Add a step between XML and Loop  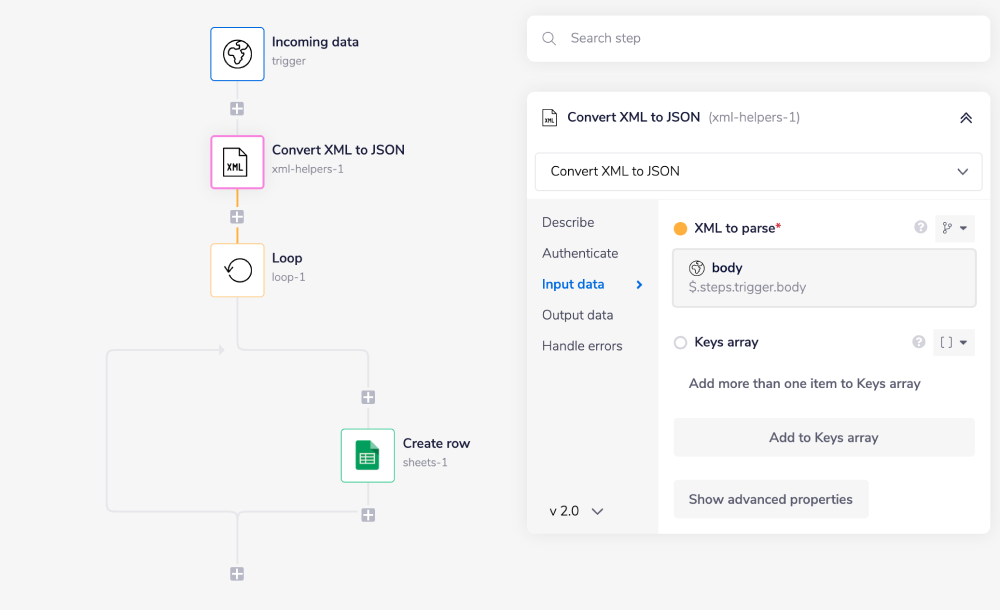point(237,216)
